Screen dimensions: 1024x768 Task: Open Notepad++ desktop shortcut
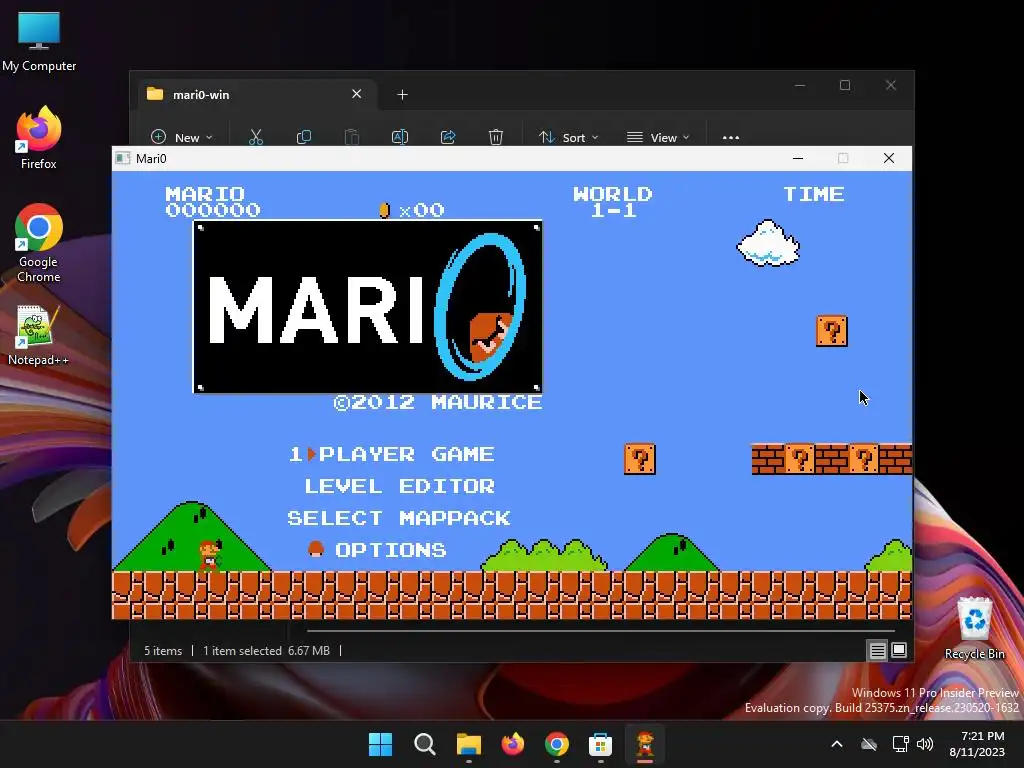pyautogui.click(x=38, y=336)
